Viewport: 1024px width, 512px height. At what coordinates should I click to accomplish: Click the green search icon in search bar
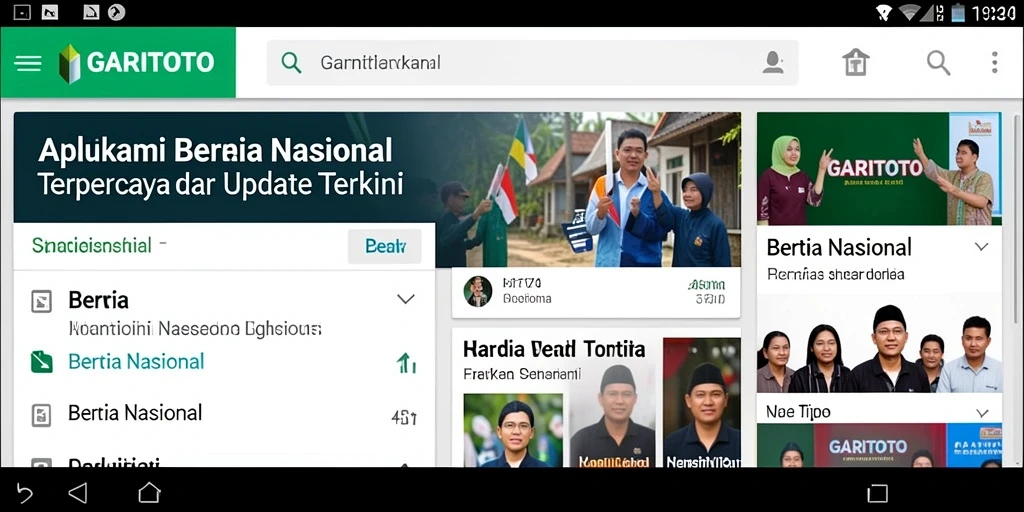[x=291, y=63]
